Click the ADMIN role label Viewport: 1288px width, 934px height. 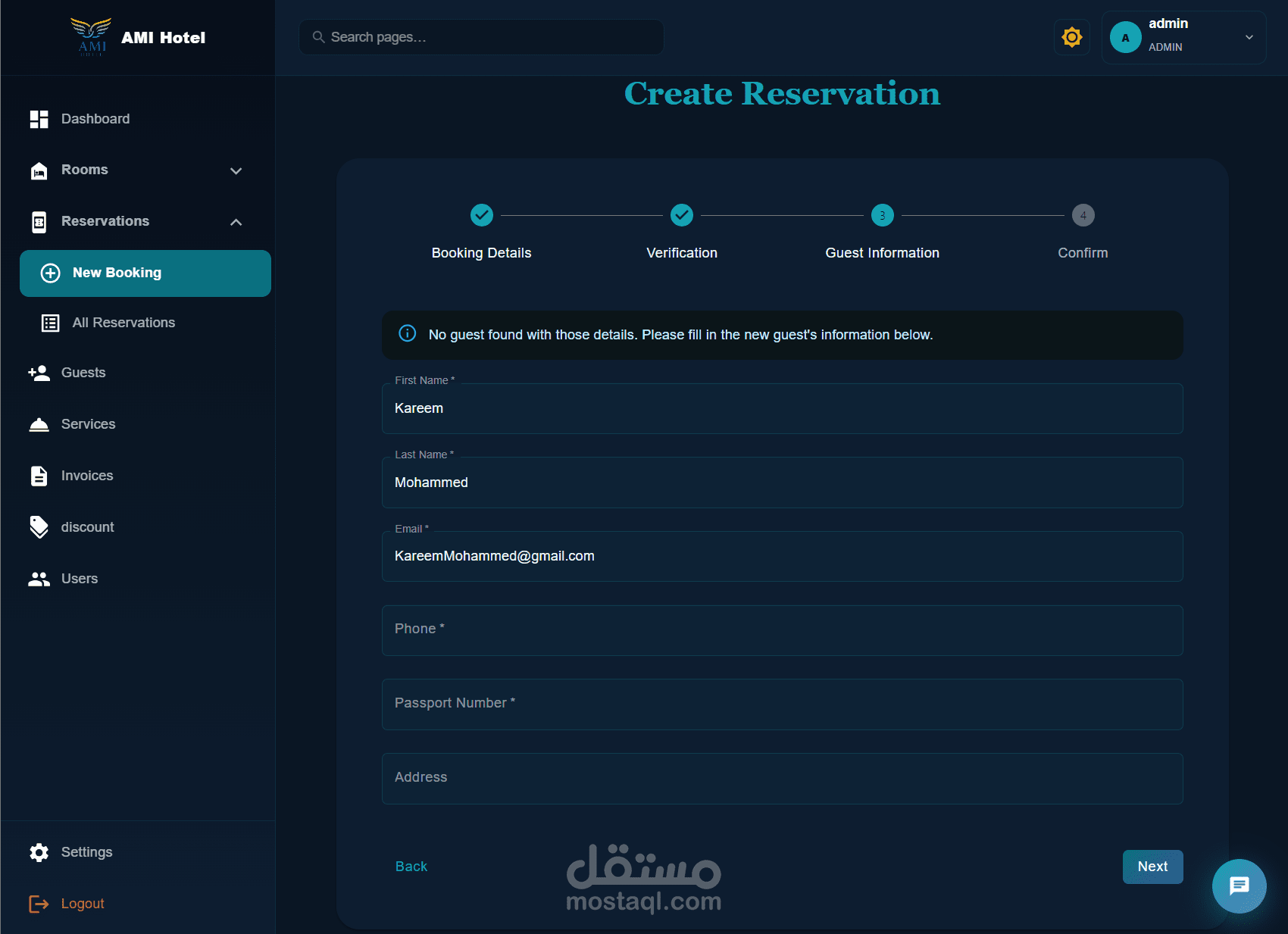[x=1165, y=47]
